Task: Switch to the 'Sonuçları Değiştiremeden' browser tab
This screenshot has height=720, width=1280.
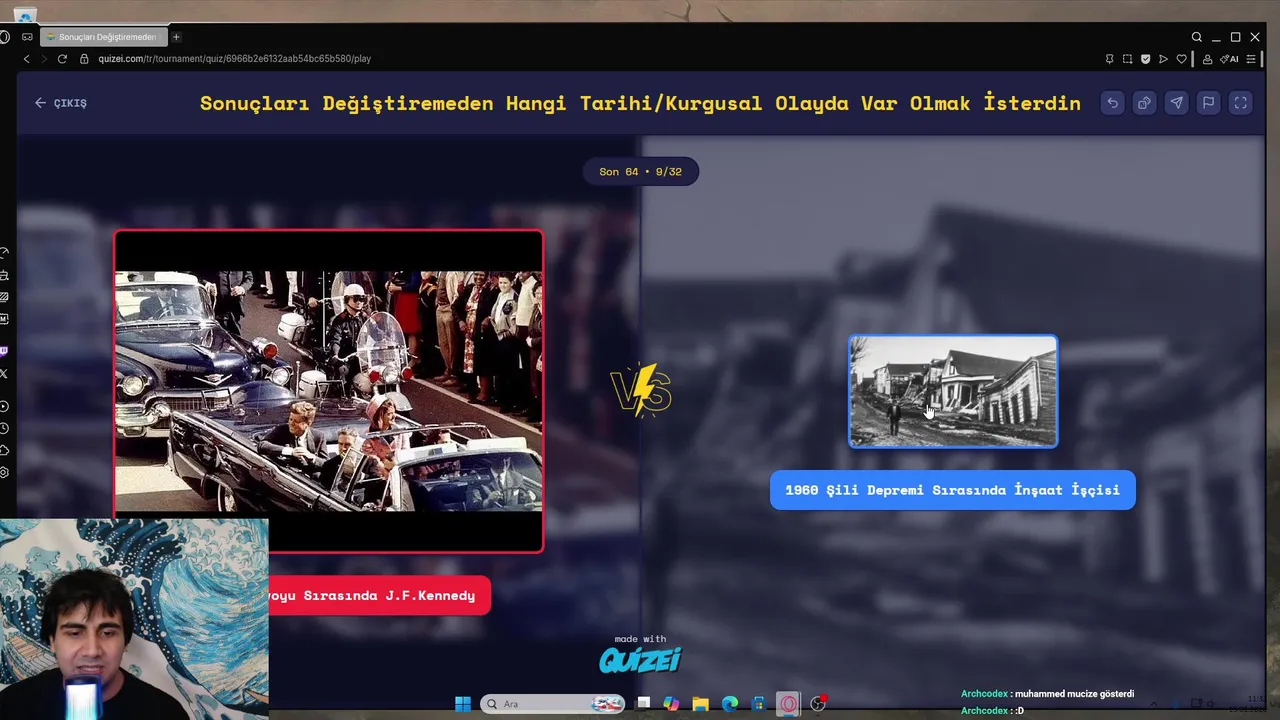Action: tap(104, 37)
